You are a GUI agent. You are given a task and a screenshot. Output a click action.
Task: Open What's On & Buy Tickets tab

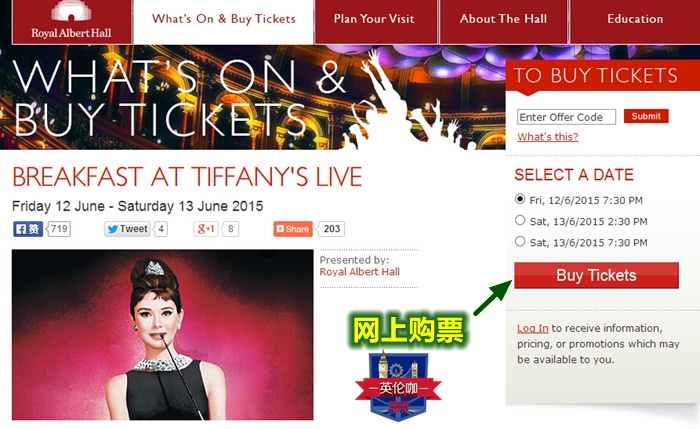224,21
